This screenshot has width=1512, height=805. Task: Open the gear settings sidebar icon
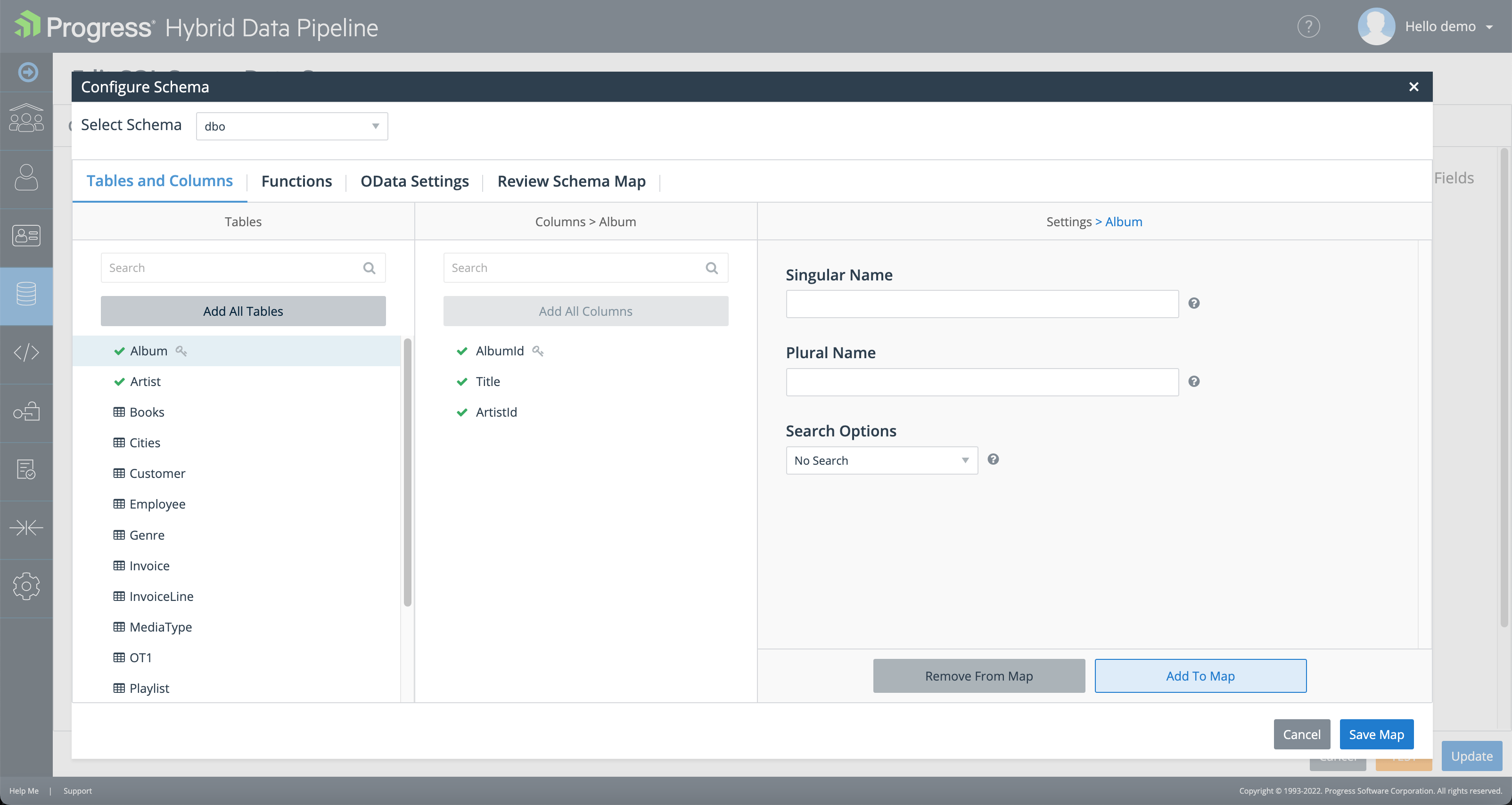[x=26, y=586]
